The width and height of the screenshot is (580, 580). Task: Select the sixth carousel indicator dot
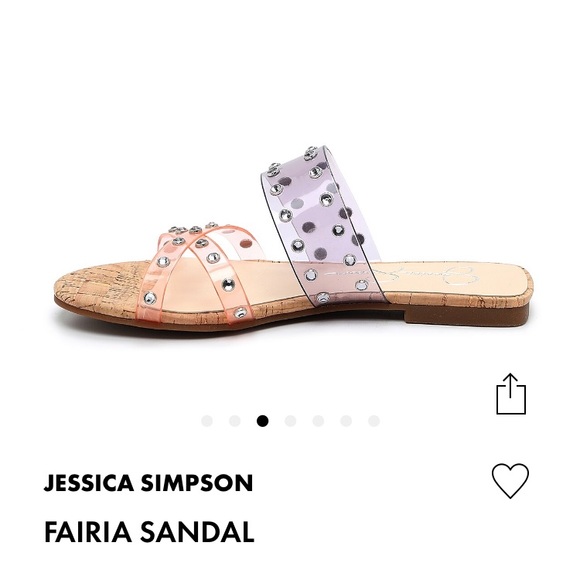[346, 421]
